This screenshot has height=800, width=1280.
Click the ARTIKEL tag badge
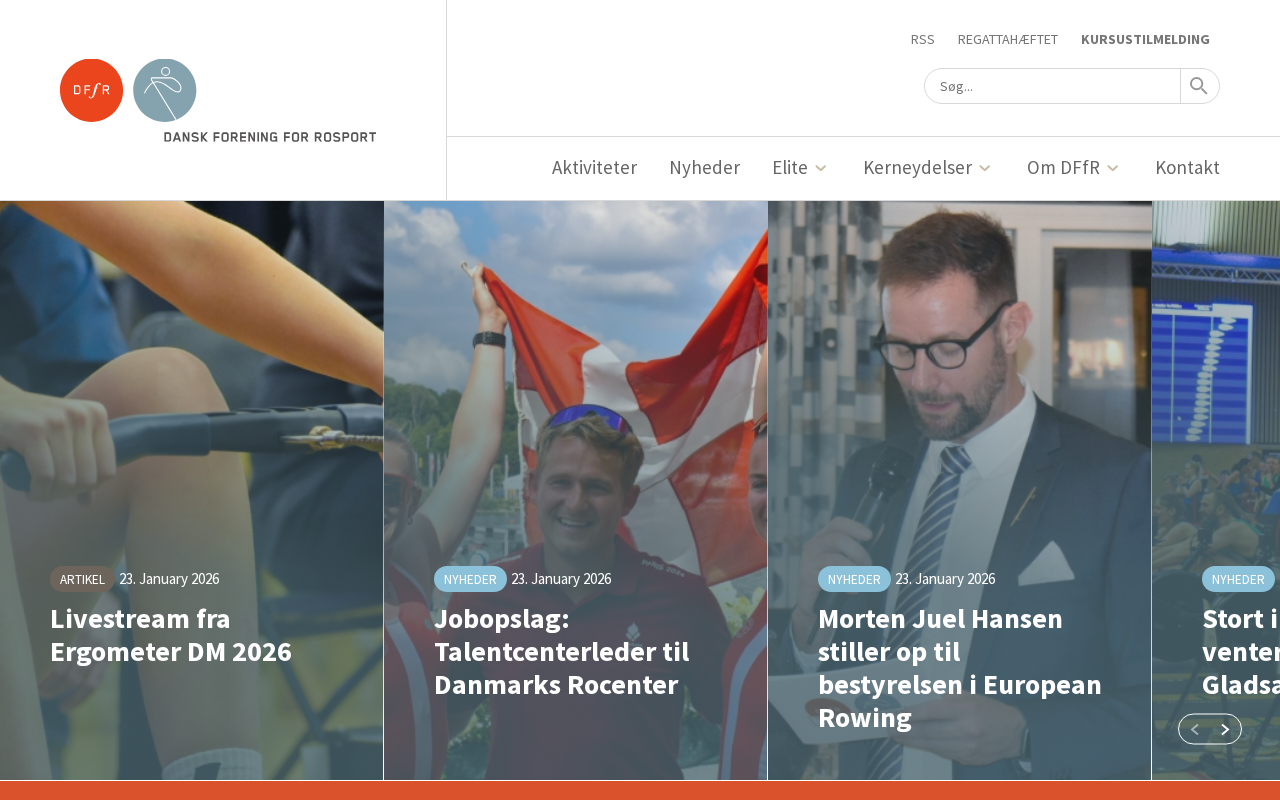[82, 579]
